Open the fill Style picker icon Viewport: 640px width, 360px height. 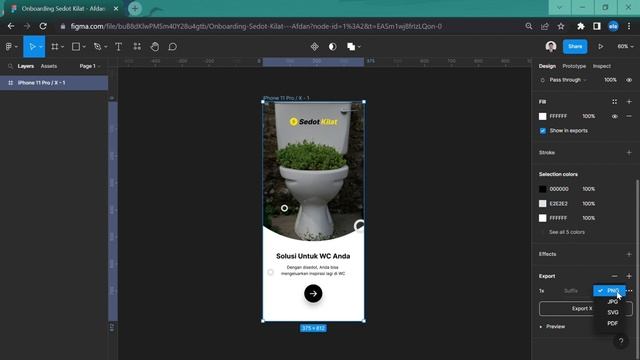tap(614, 102)
